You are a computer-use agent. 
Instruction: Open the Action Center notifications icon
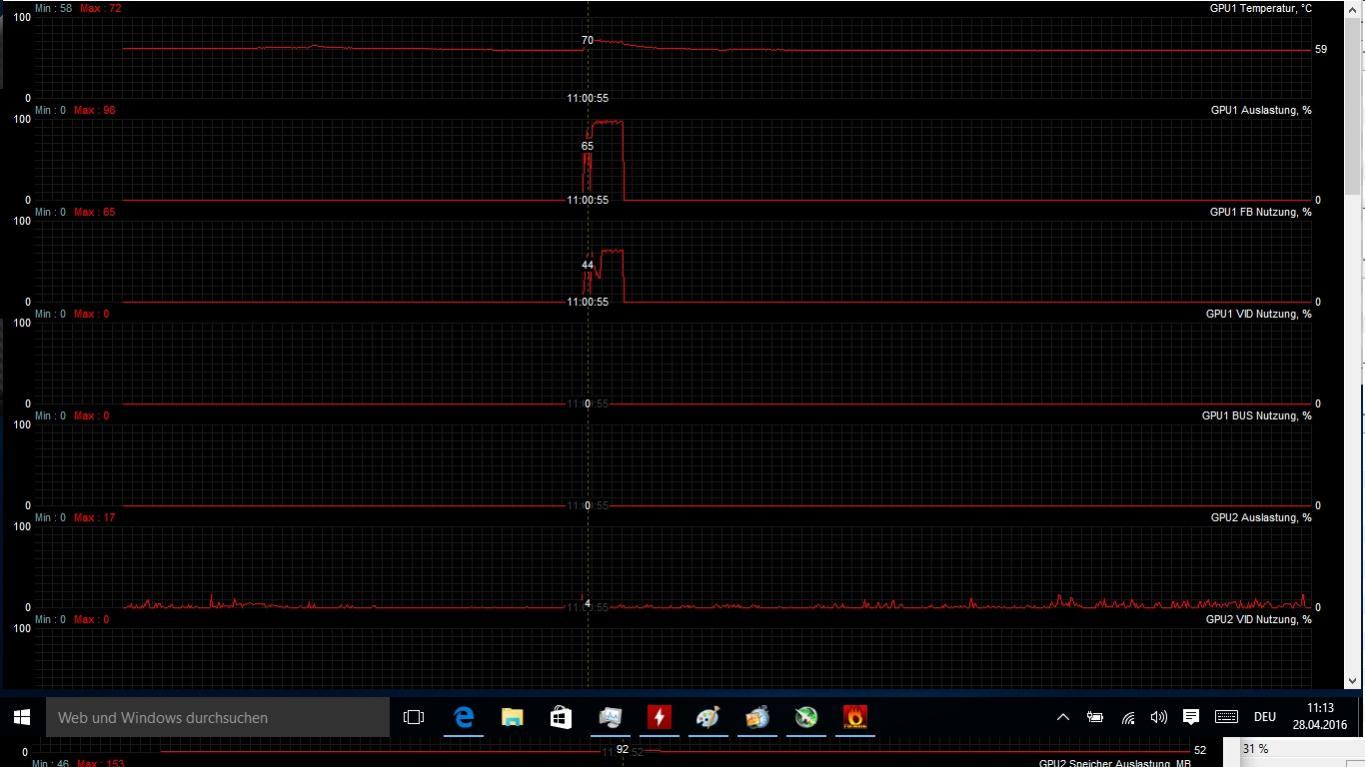point(1191,717)
